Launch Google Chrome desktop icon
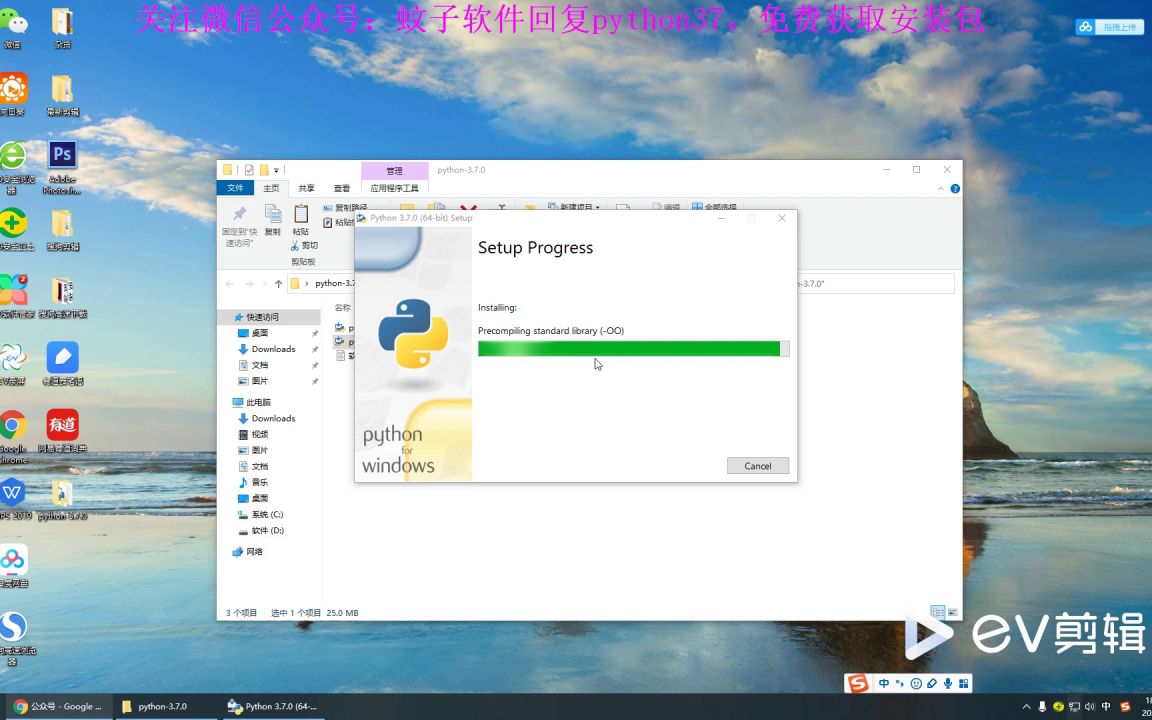The image size is (1152, 720). pyautogui.click(x=14, y=425)
